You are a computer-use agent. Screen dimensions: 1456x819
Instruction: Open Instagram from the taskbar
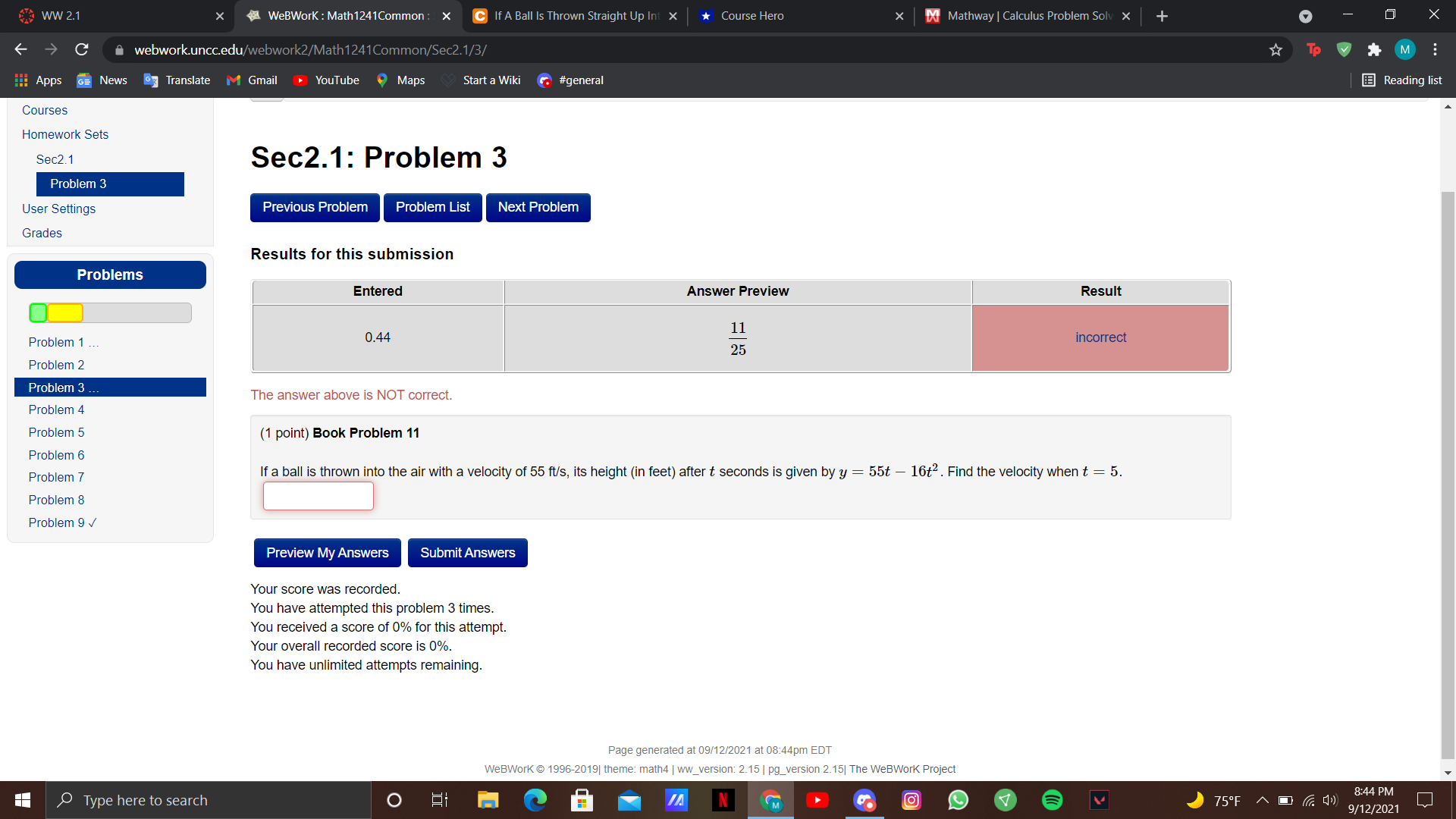coord(911,800)
